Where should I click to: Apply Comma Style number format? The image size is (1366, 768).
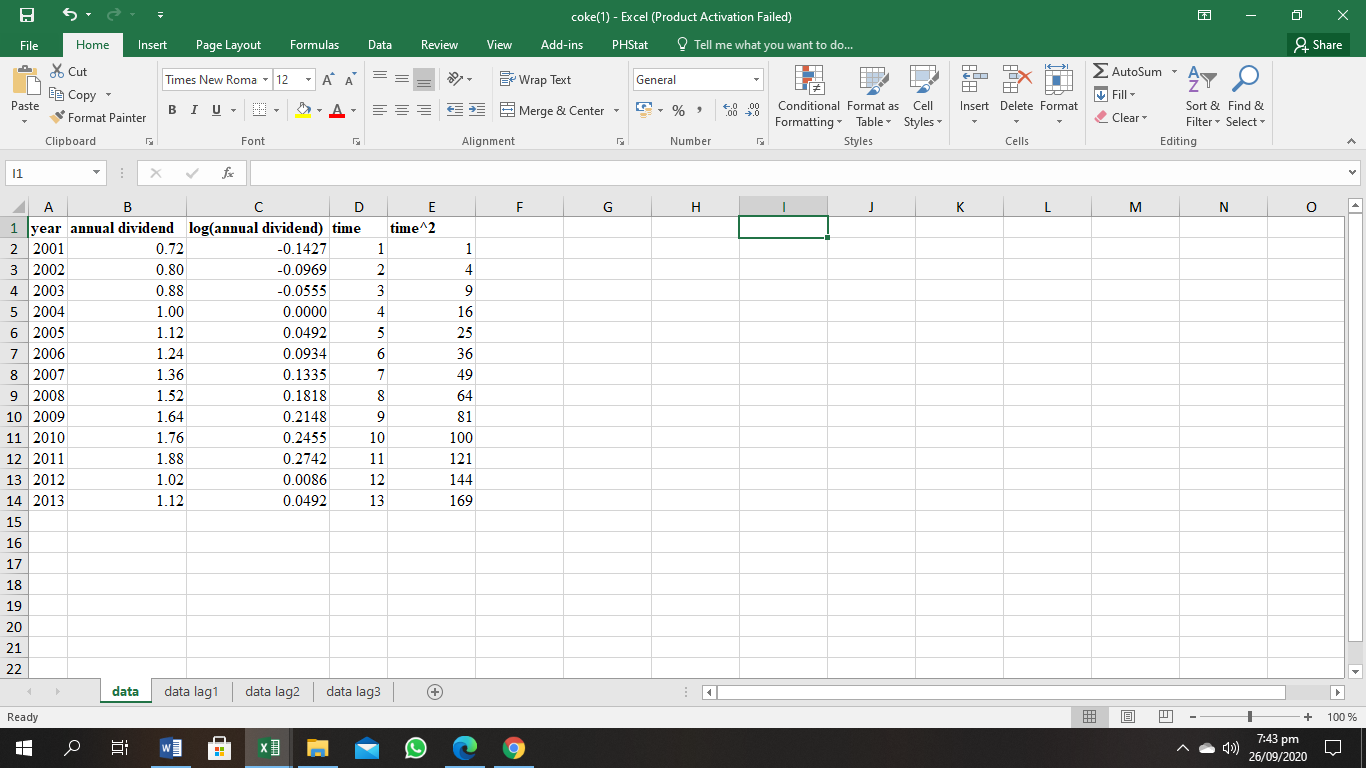click(699, 110)
